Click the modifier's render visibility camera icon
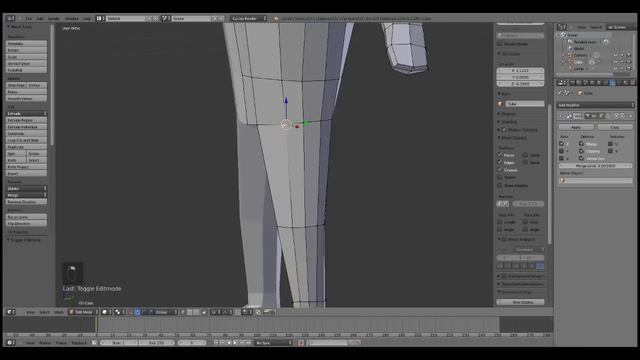 (x=588, y=116)
